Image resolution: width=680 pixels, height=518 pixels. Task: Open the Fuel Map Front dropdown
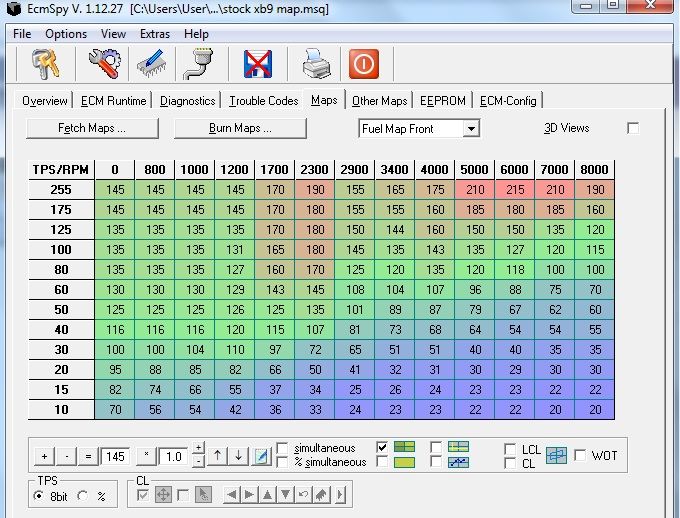coord(471,129)
